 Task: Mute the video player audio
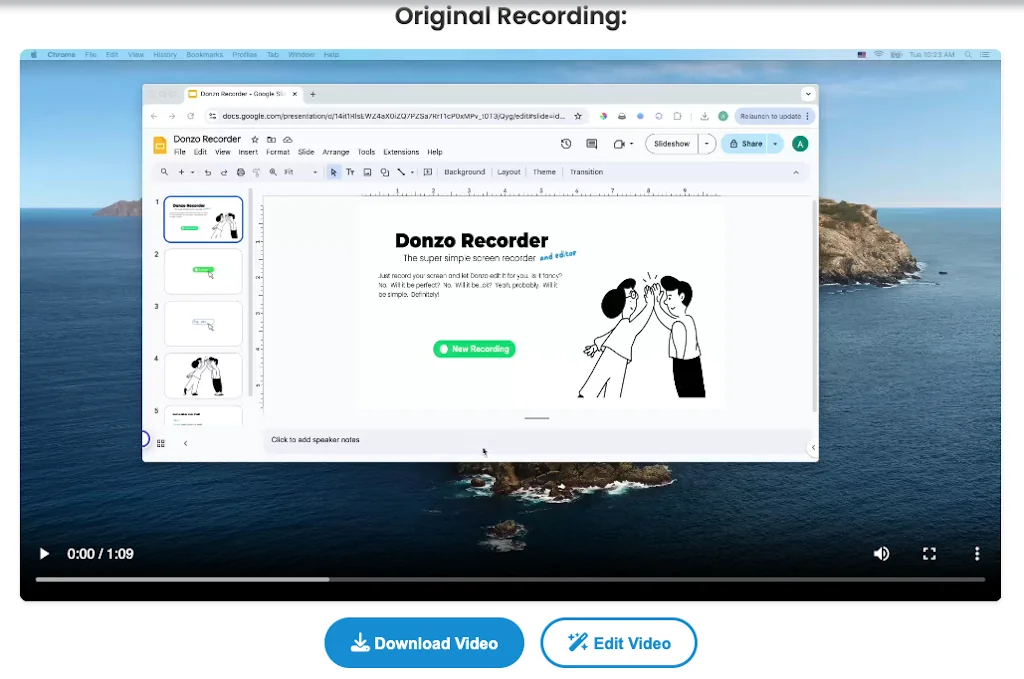(881, 553)
